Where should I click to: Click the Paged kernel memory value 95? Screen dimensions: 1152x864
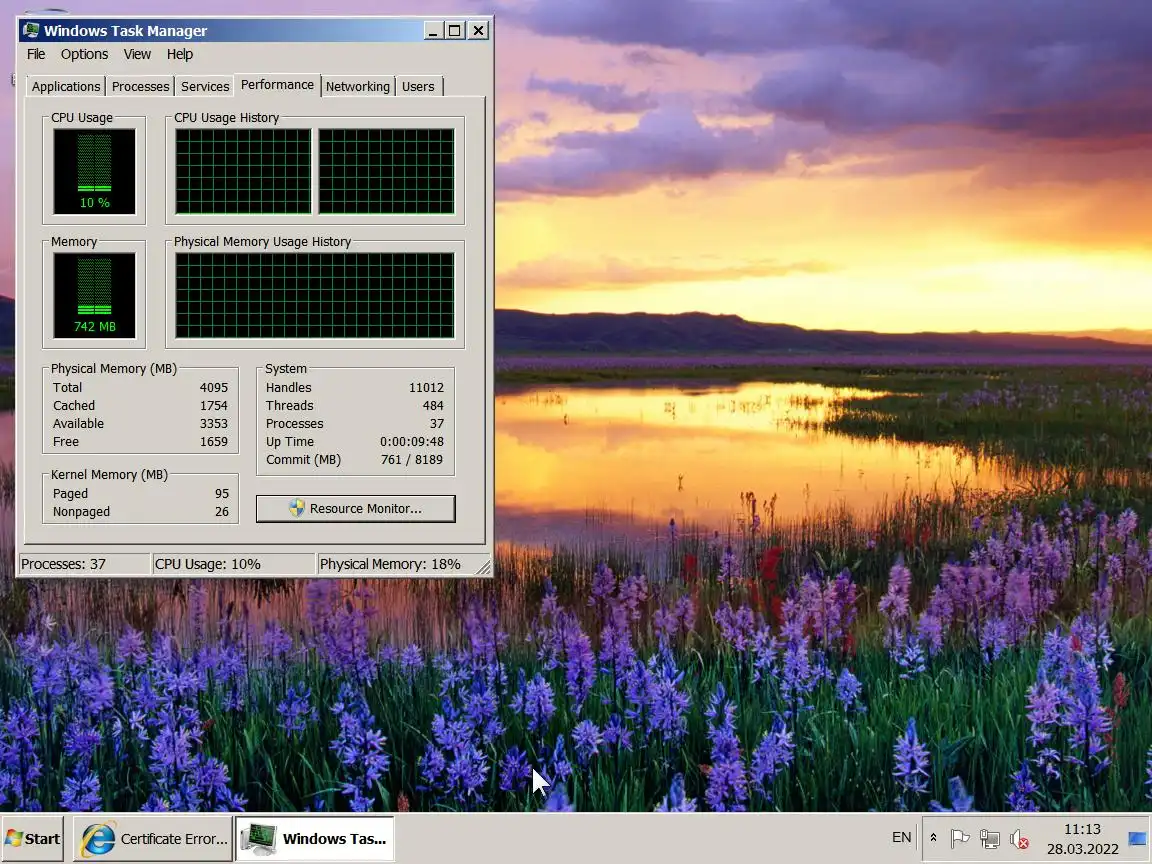click(x=222, y=494)
